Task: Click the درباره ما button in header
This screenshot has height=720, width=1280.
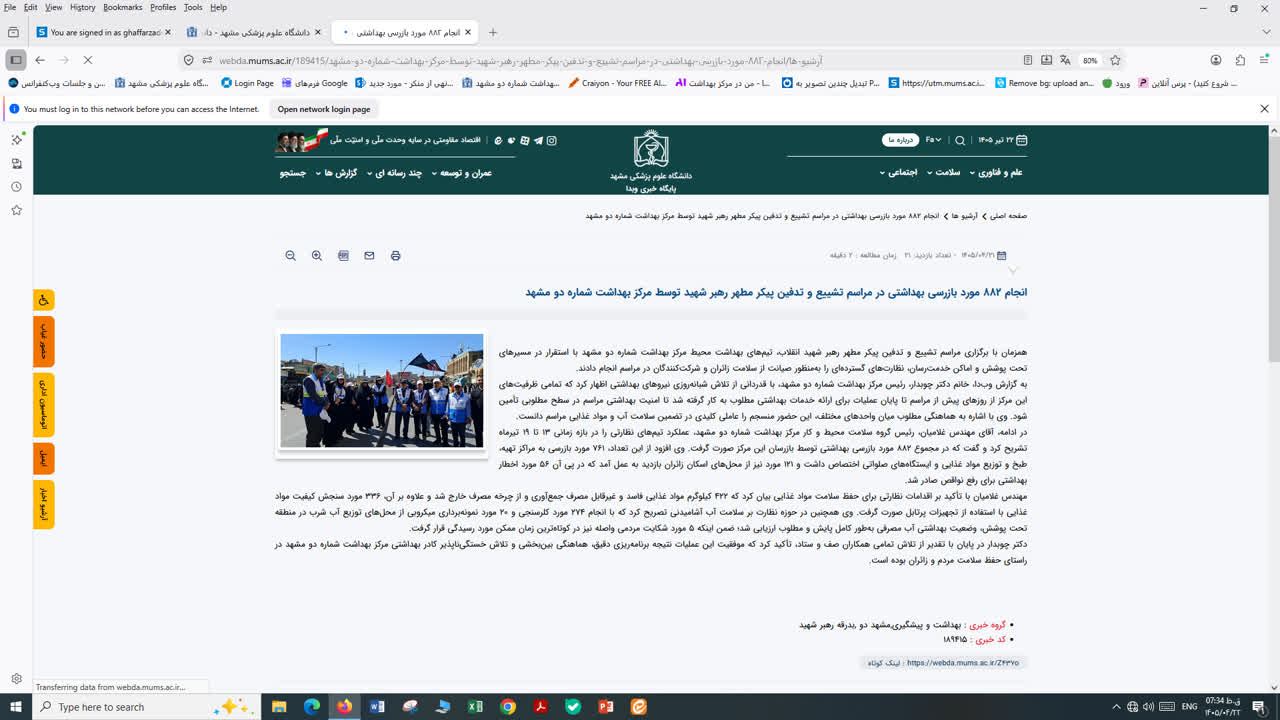Action: (x=900, y=140)
